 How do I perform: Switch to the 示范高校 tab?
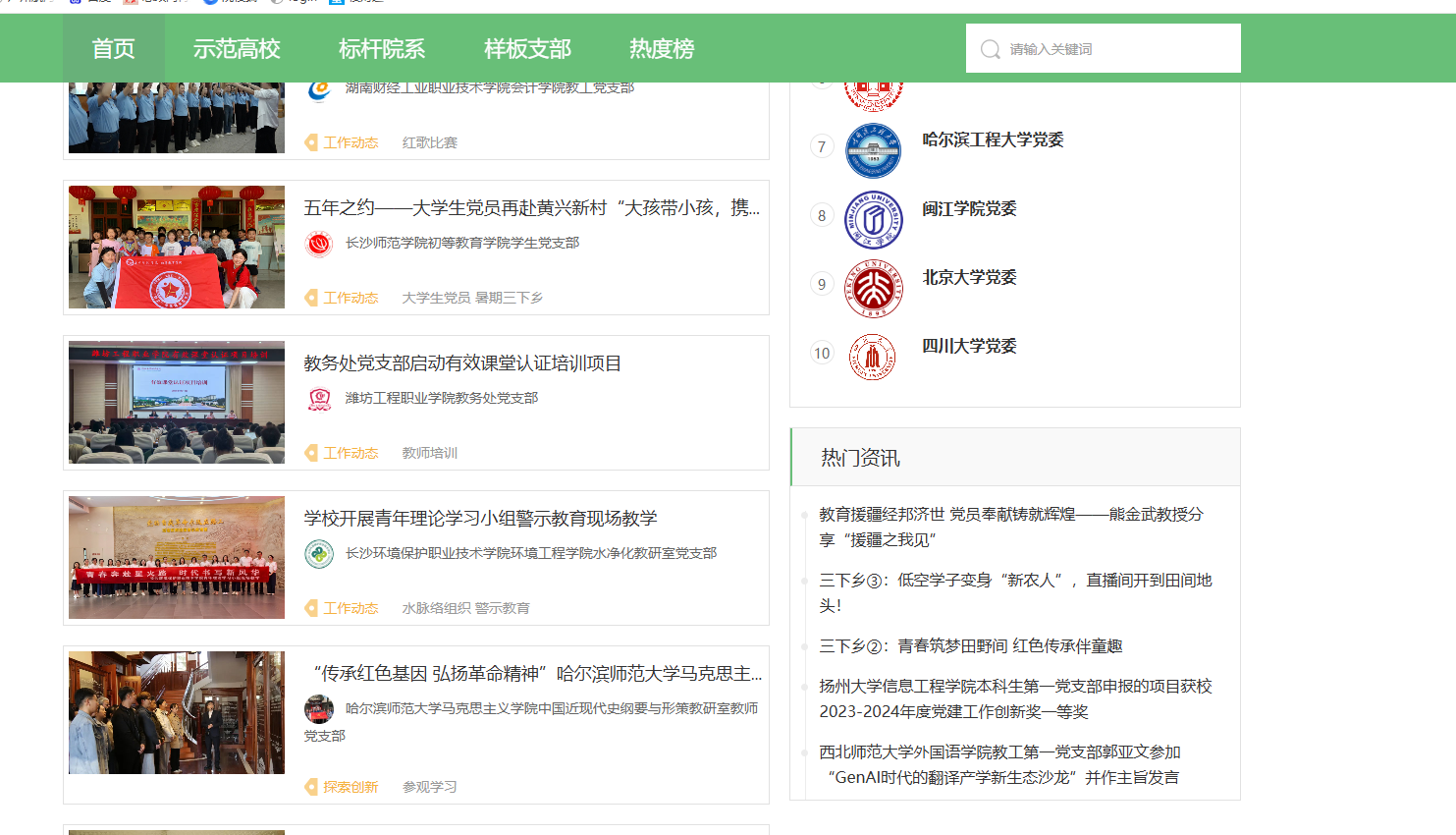click(237, 49)
